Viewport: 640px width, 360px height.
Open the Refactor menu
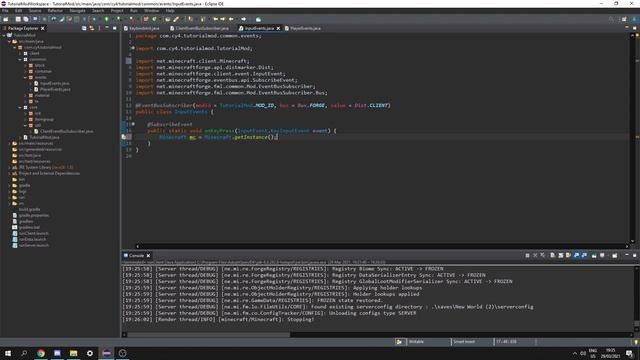pyautogui.click(x=55, y=11)
